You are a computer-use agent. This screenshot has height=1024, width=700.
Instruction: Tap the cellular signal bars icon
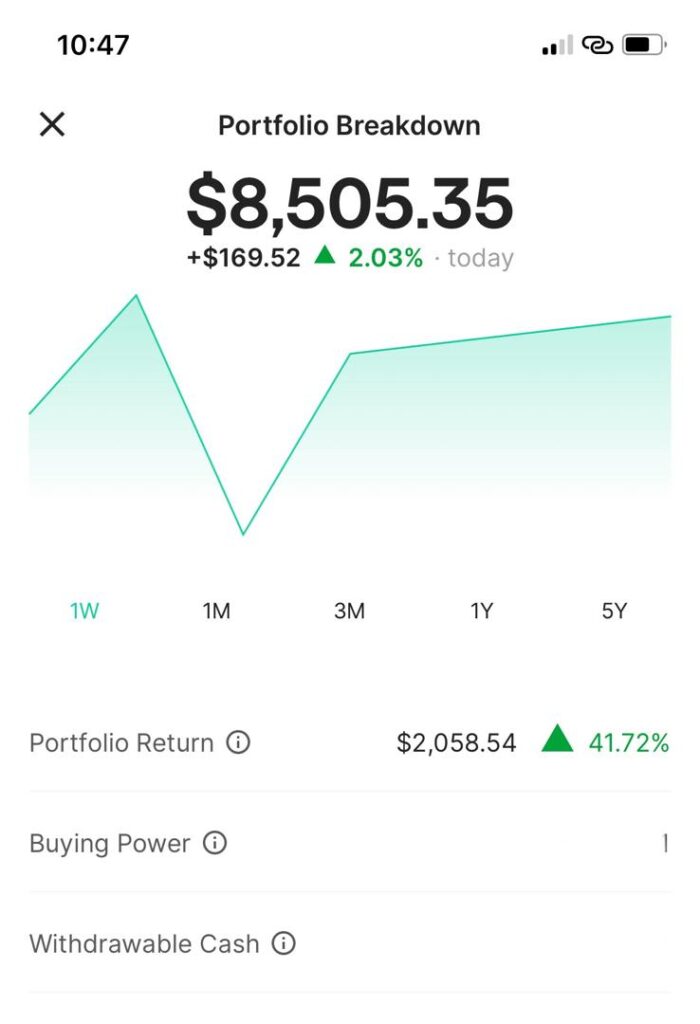(557, 46)
